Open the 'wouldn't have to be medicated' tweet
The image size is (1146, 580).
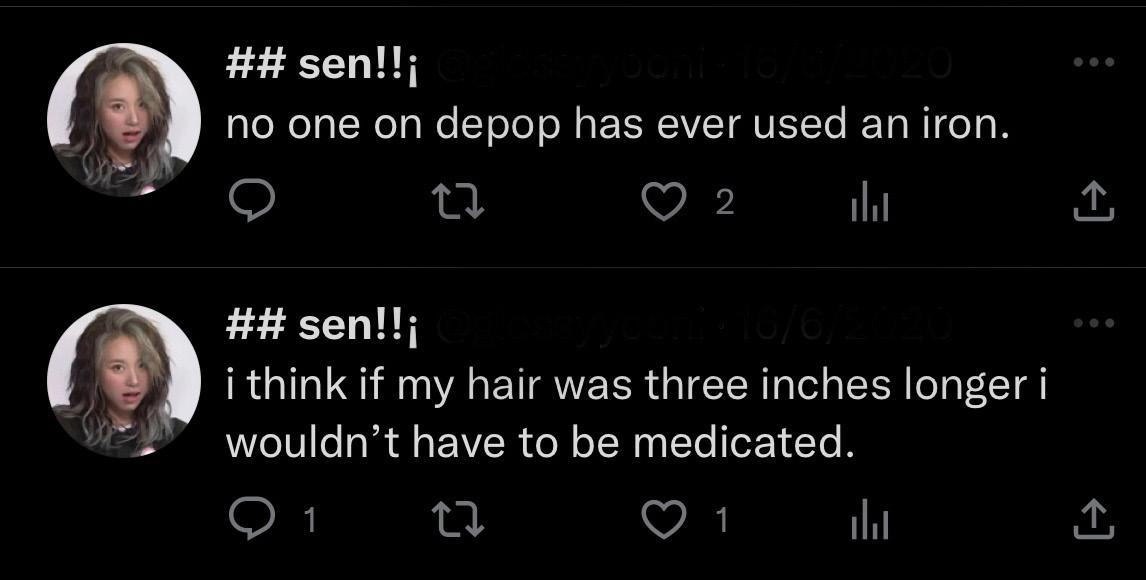click(540, 441)
